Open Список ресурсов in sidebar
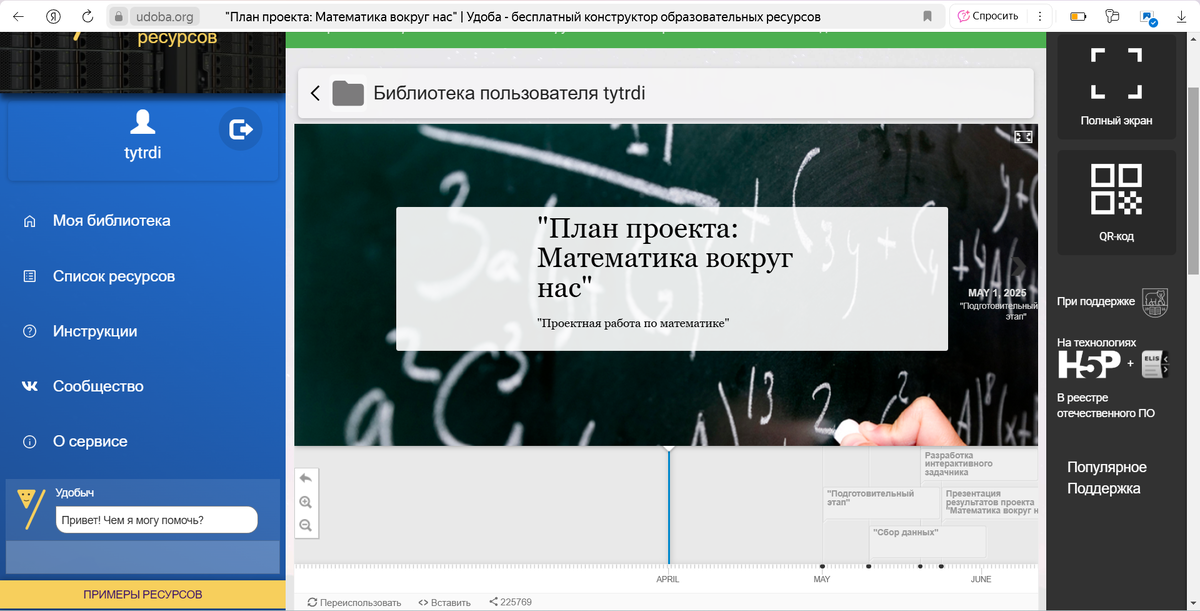This screenshot has width=1200, height=611. tap(113, 276)
